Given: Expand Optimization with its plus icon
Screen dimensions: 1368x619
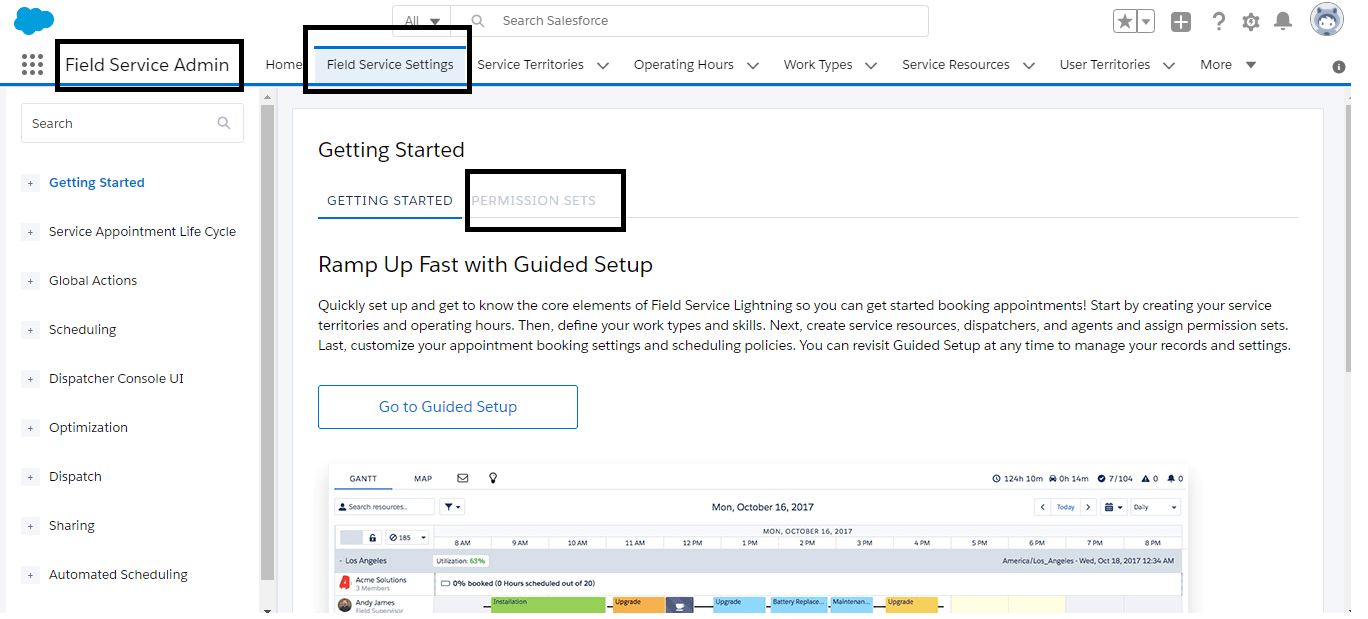Looking at the screenshot, I should click(x=31, y=428).
